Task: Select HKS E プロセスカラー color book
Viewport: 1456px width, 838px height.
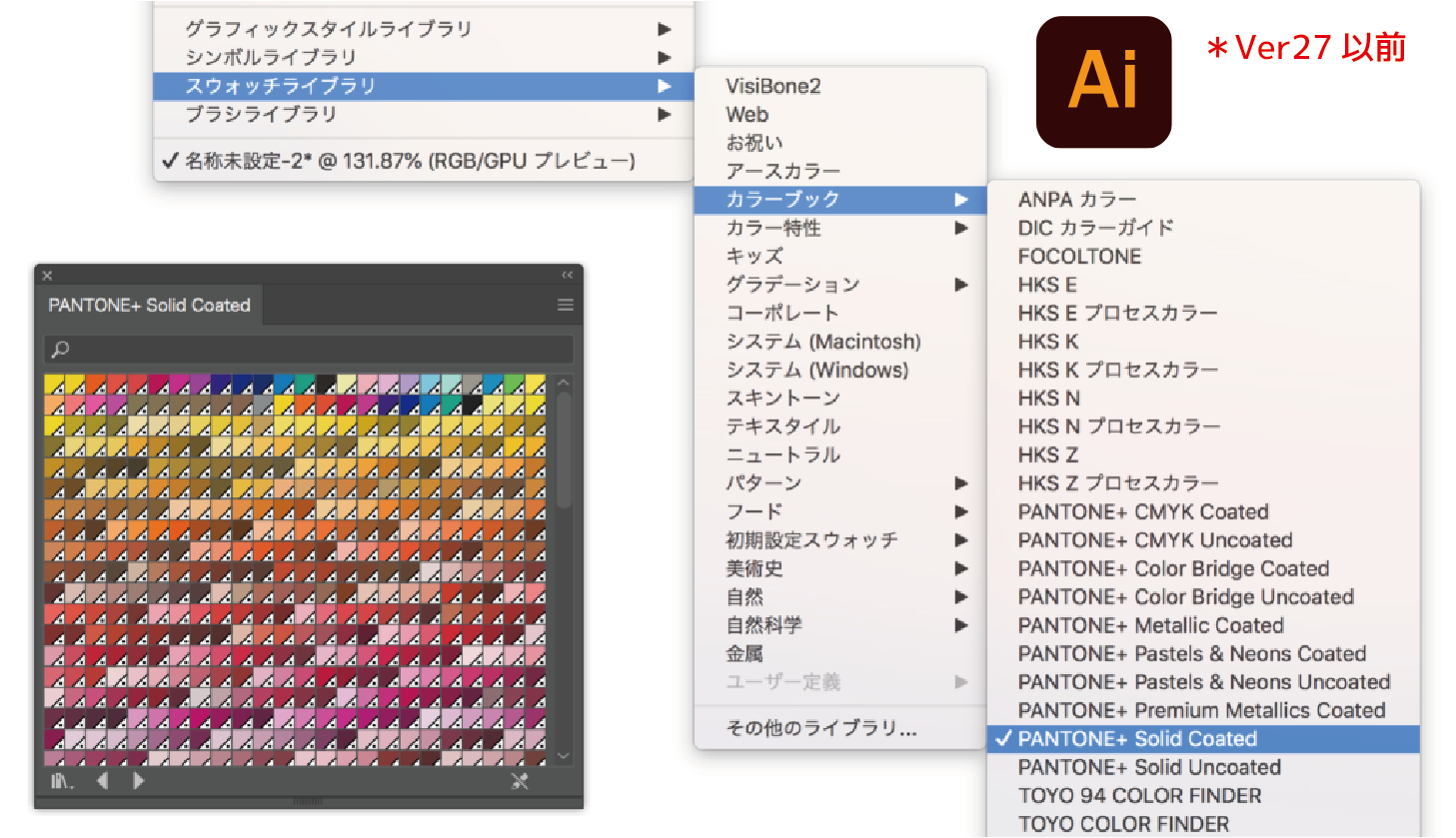Action: (1203, 313)
